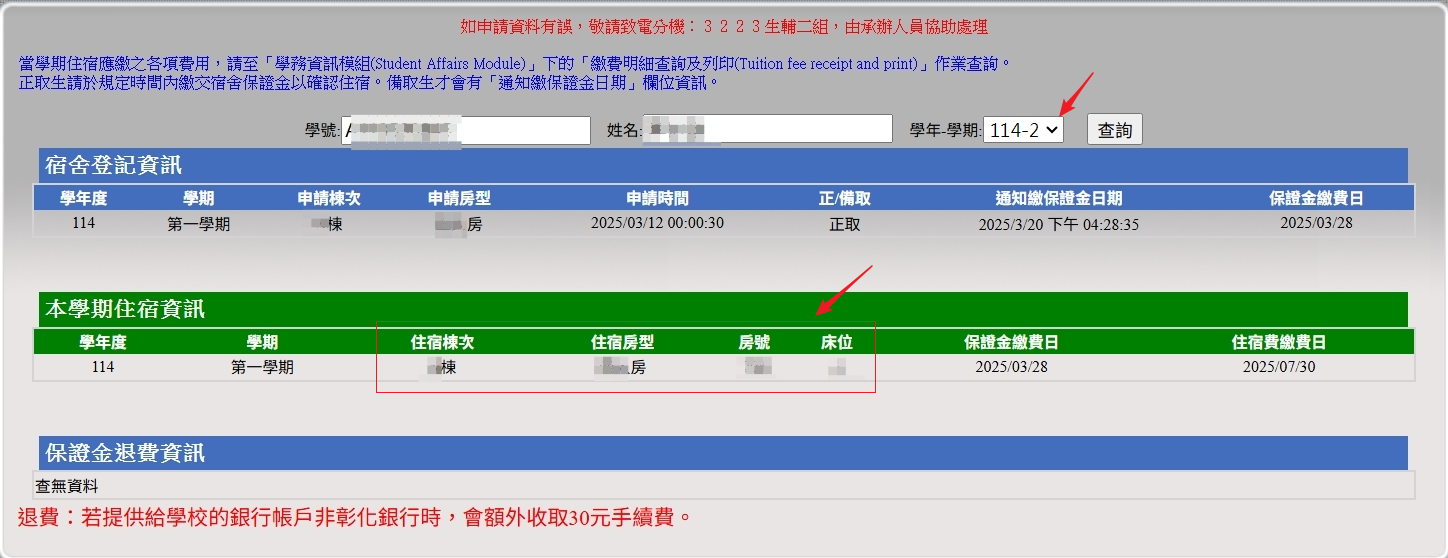Click the 查詢 button
The height and width of the screenshot is (558, 1448).
click(x=1114, y=130)
